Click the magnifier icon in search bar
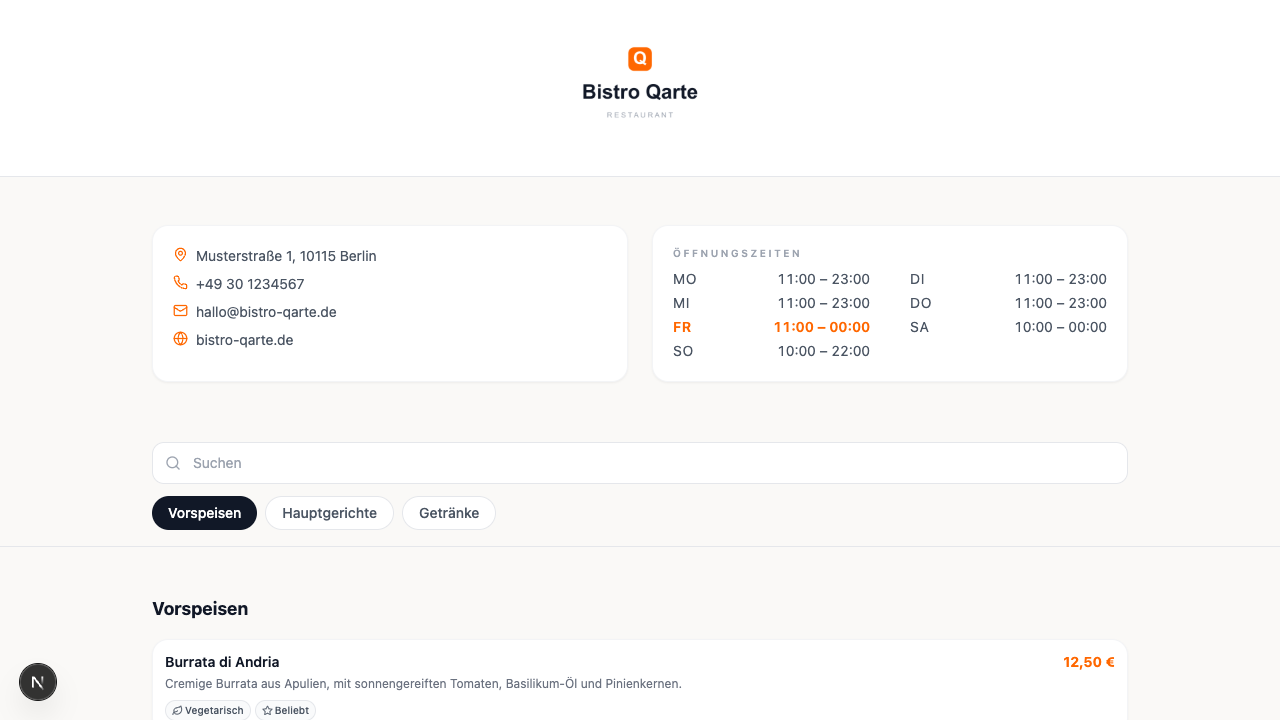 [x=173, y=463]
